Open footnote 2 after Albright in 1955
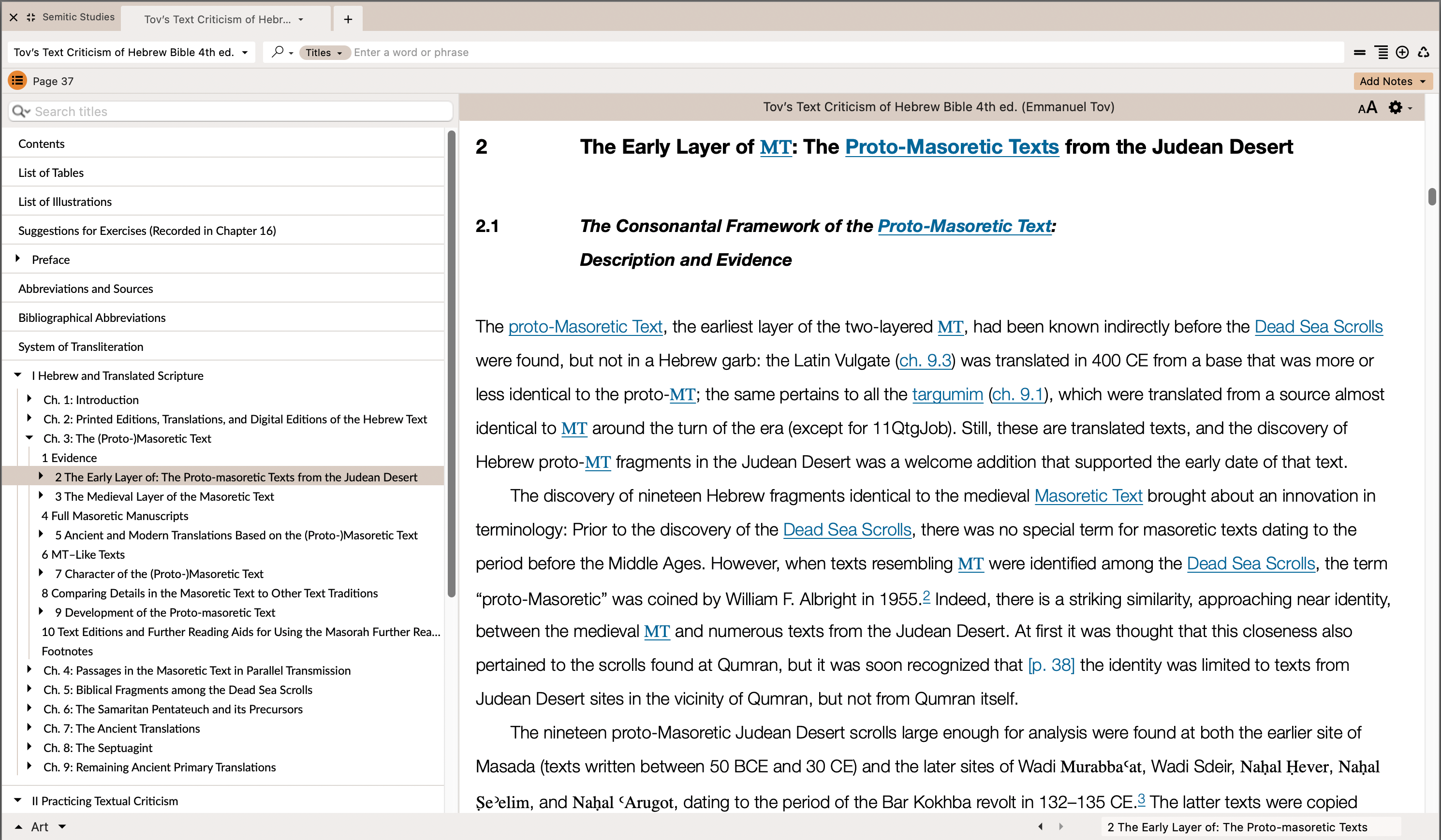Screen dimensions: 1441x840 click(926, 595)
